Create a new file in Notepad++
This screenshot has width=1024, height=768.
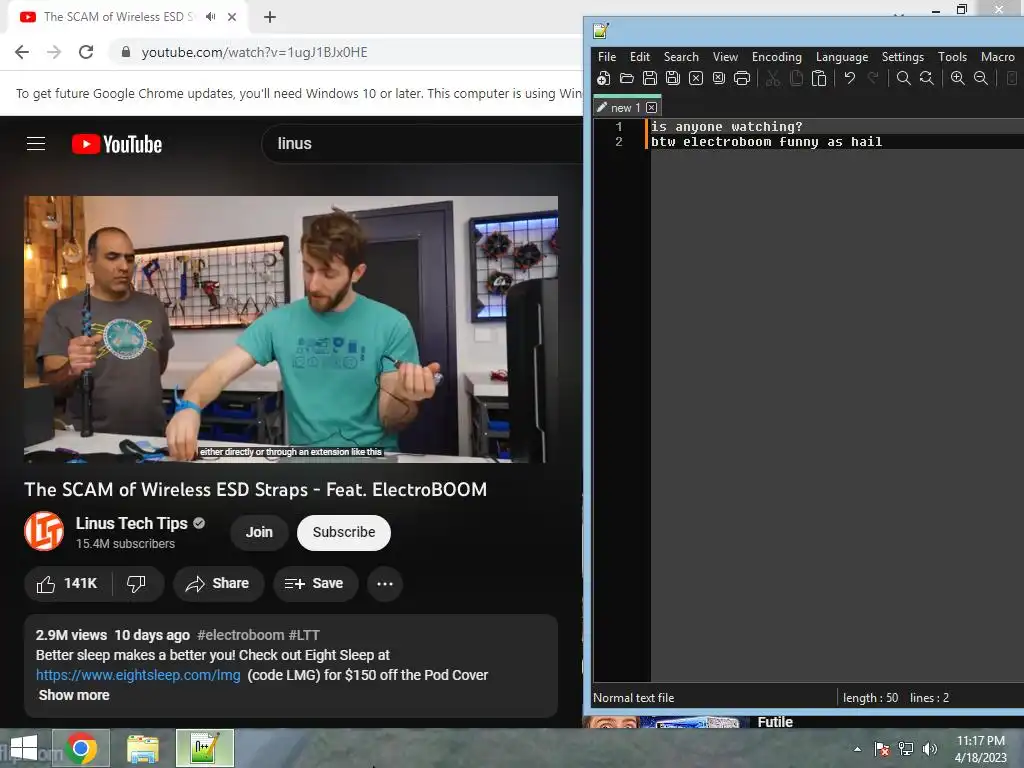tap(603, 78)
